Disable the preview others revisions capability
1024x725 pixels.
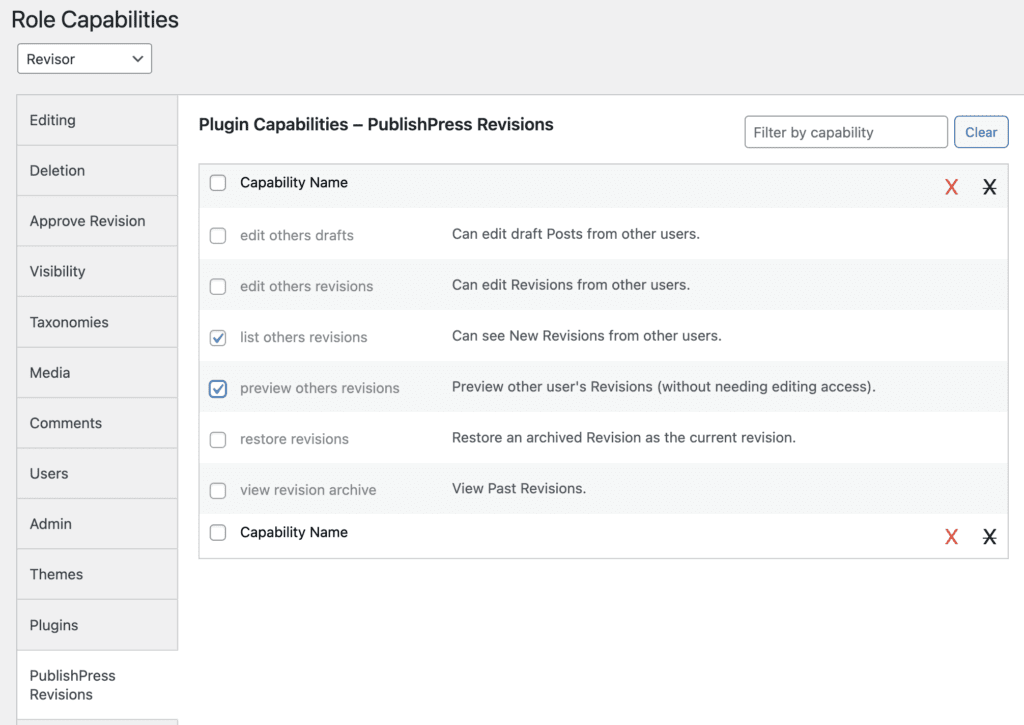click(x=218, y=389)
